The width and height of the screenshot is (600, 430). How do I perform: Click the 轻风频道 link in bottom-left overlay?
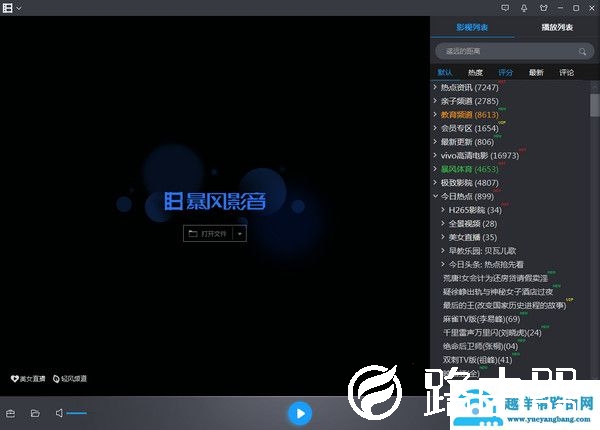(x=70, y=379)
